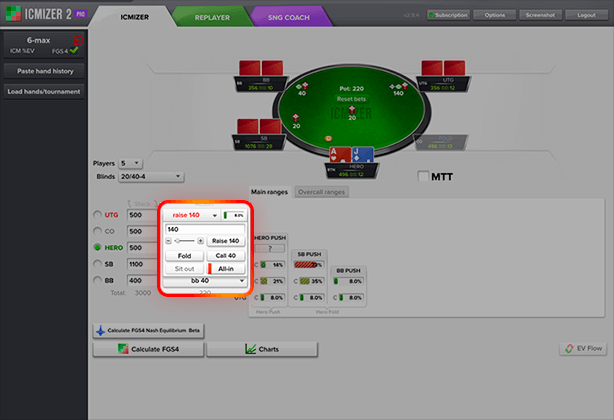
Task: Select the Overcall ranges tab
Action: click(321, 192)
